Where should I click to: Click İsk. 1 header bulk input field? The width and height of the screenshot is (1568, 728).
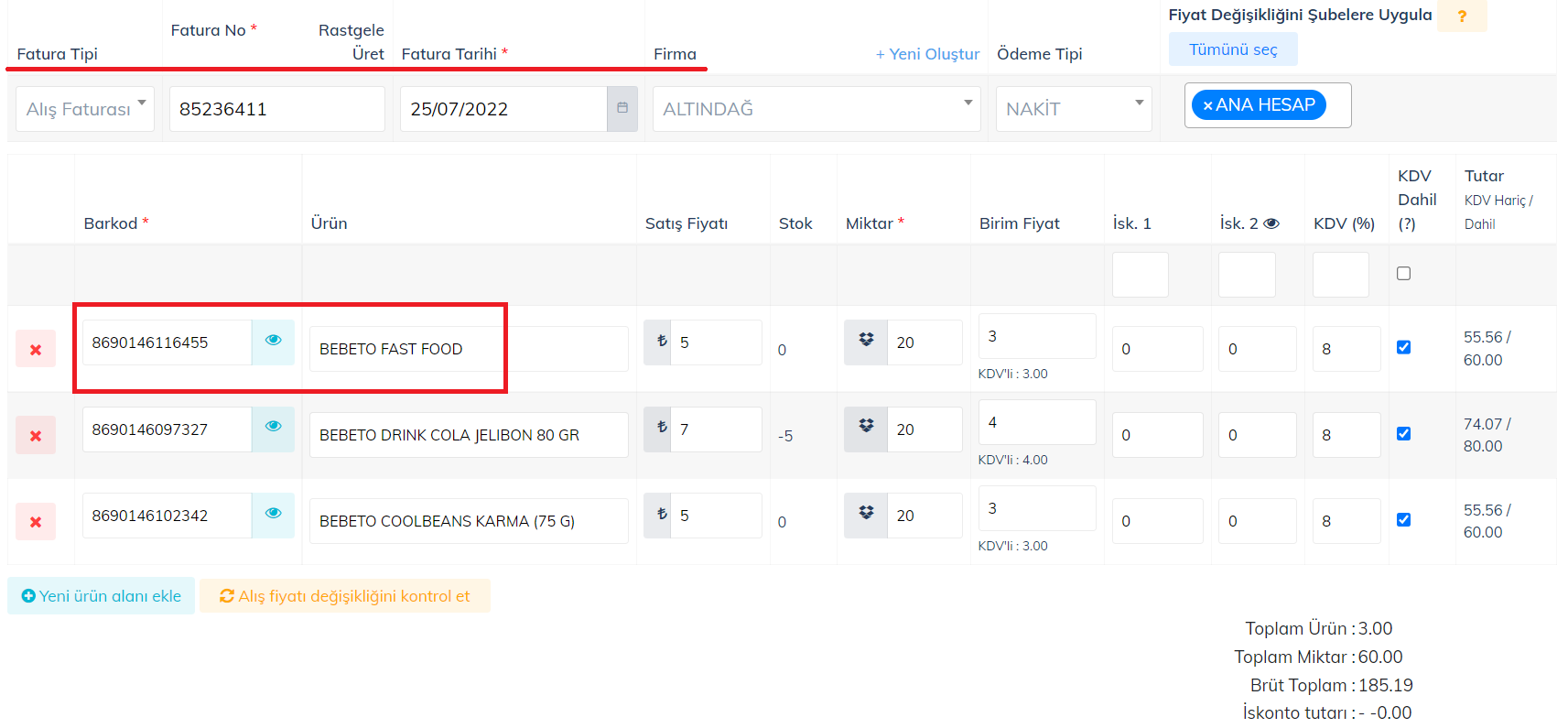(x=1141, y=275)
